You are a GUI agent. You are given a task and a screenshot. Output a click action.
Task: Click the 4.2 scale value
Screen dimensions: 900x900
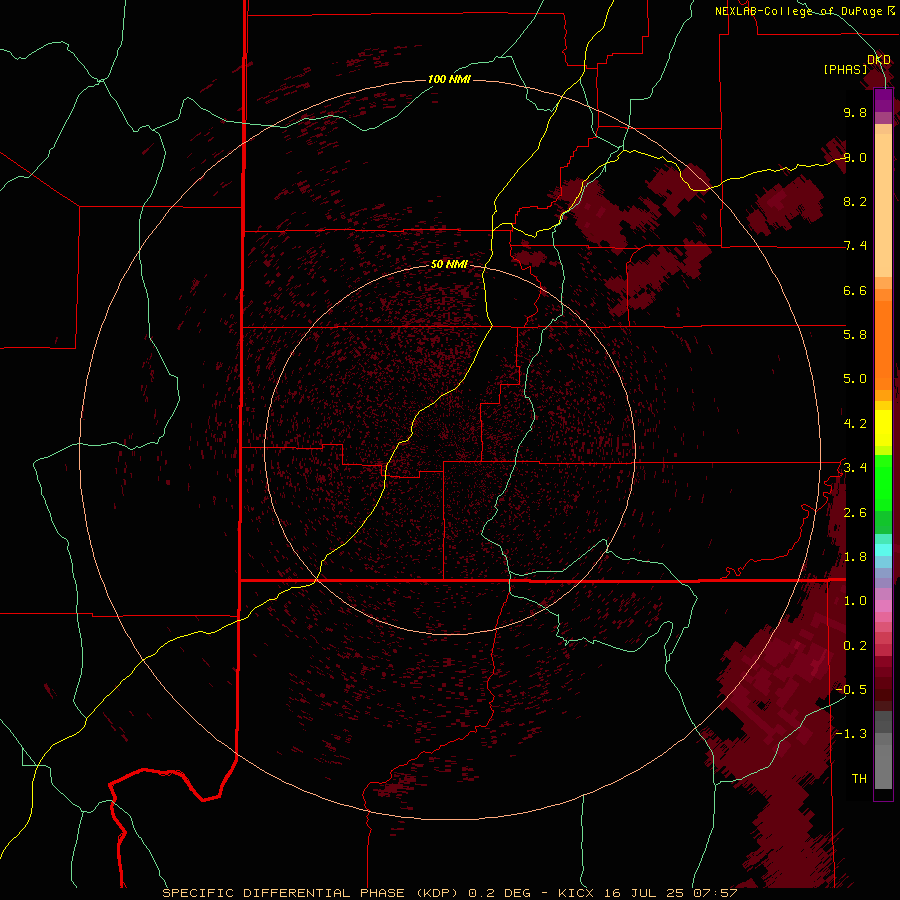[x=855, y=424]
